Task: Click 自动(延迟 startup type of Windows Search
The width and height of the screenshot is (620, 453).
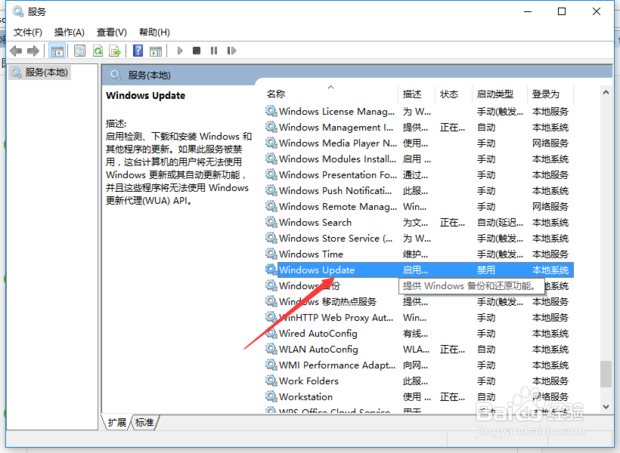Action: click(x=500, y=223)
